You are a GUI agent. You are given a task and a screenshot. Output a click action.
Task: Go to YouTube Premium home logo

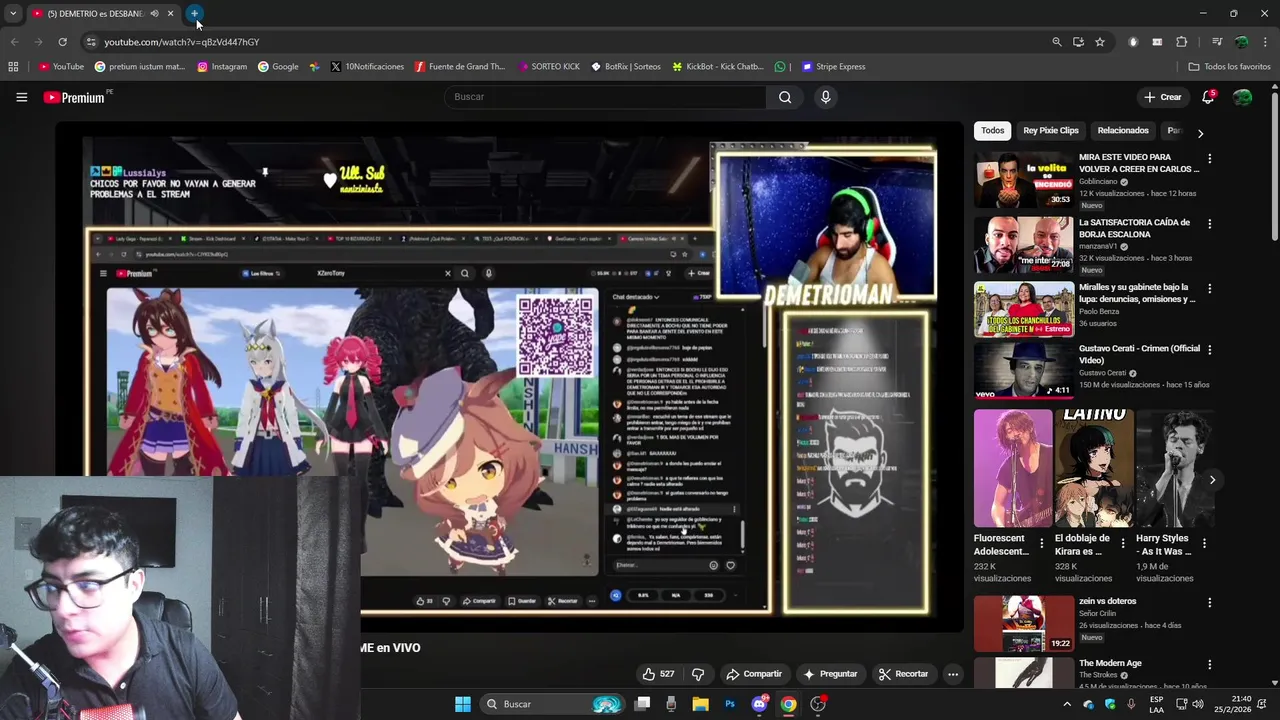click(x=75, y=97)
